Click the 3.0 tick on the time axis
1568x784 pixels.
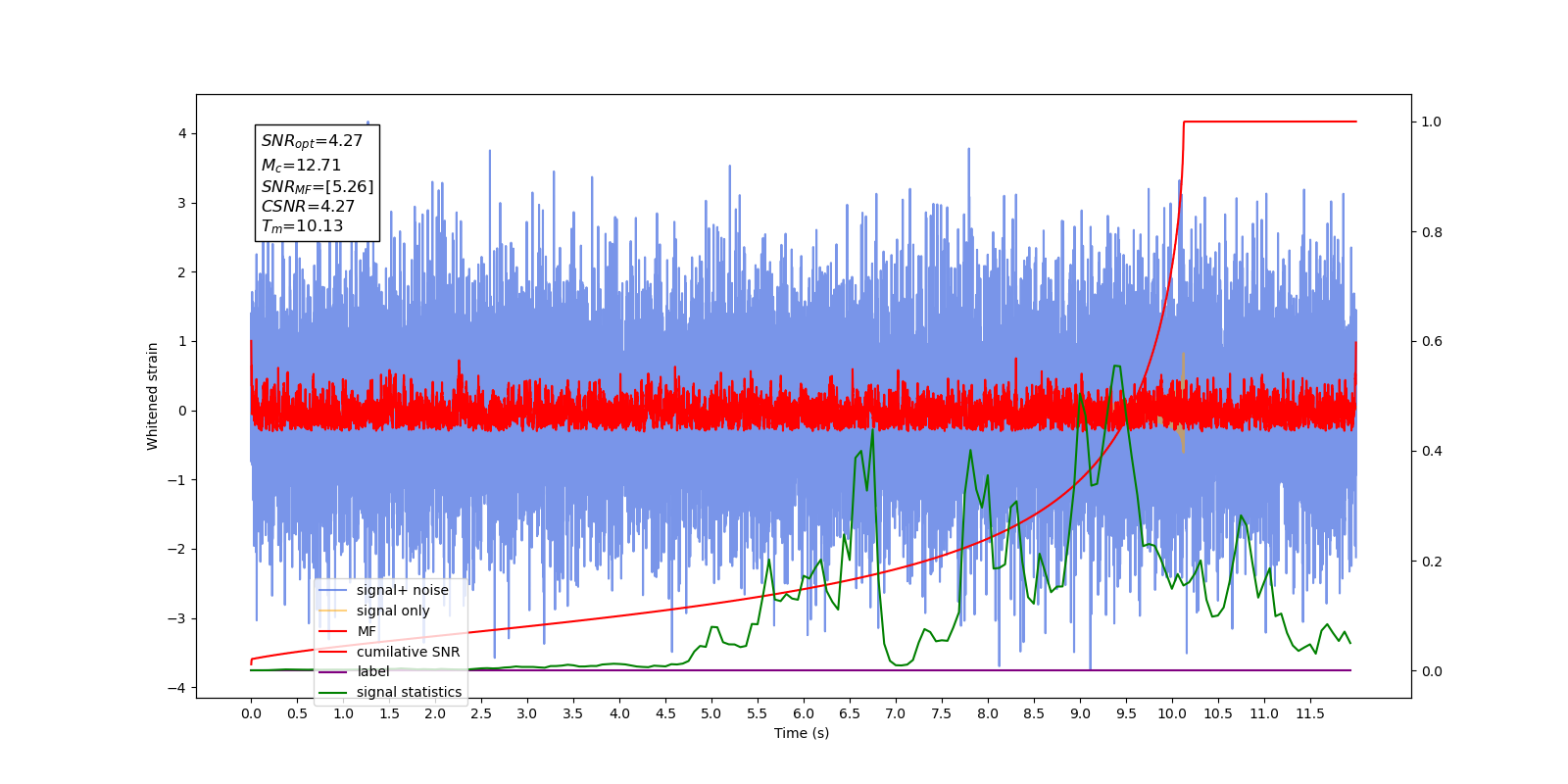527,713
